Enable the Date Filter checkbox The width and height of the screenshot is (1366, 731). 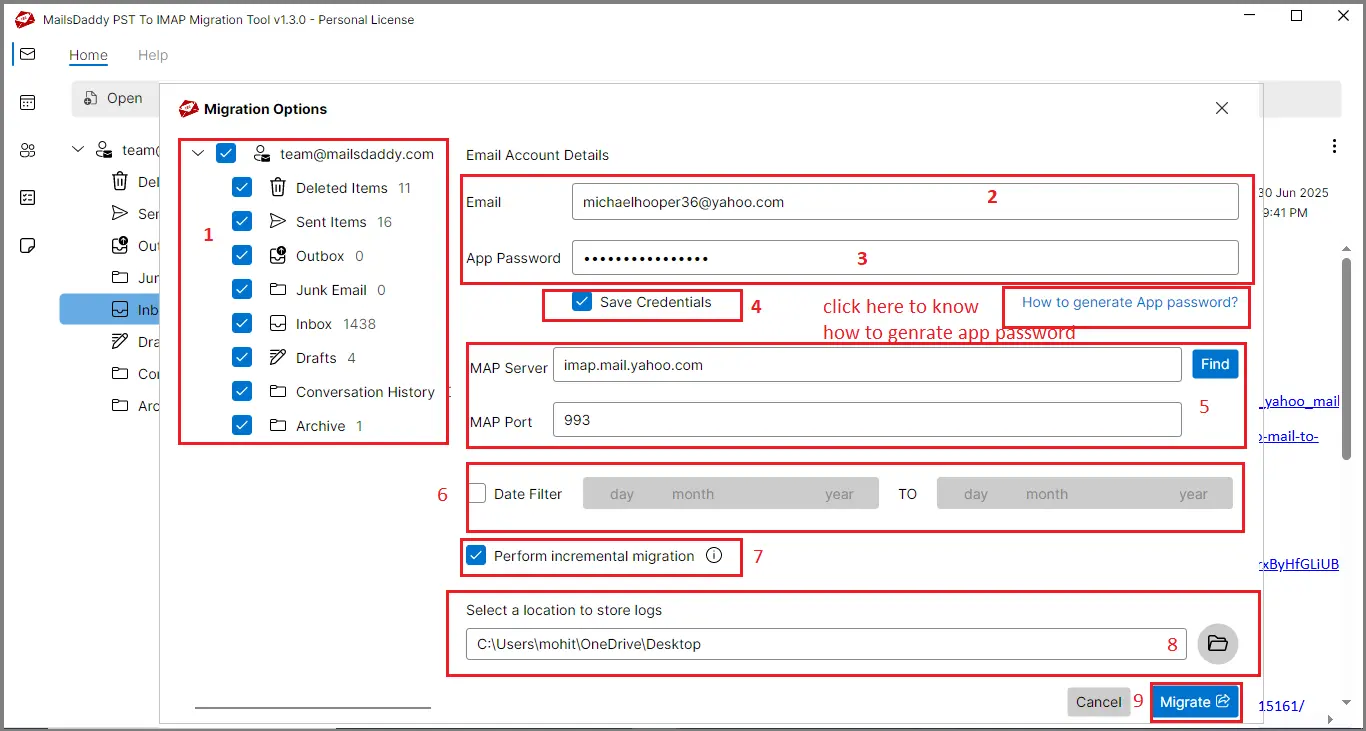[476, 493]
